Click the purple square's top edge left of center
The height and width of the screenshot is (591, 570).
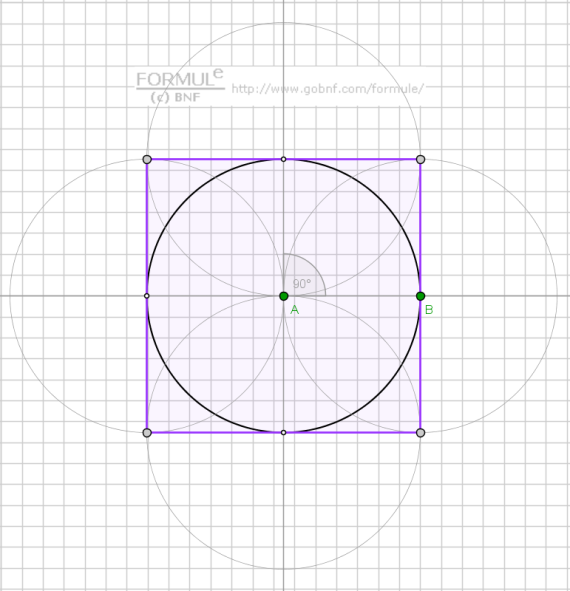click(215, 159)
